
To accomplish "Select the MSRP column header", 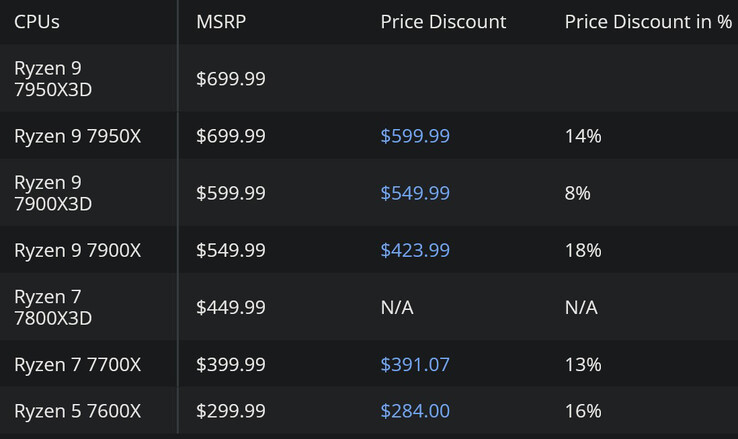I will click(221, 22).
